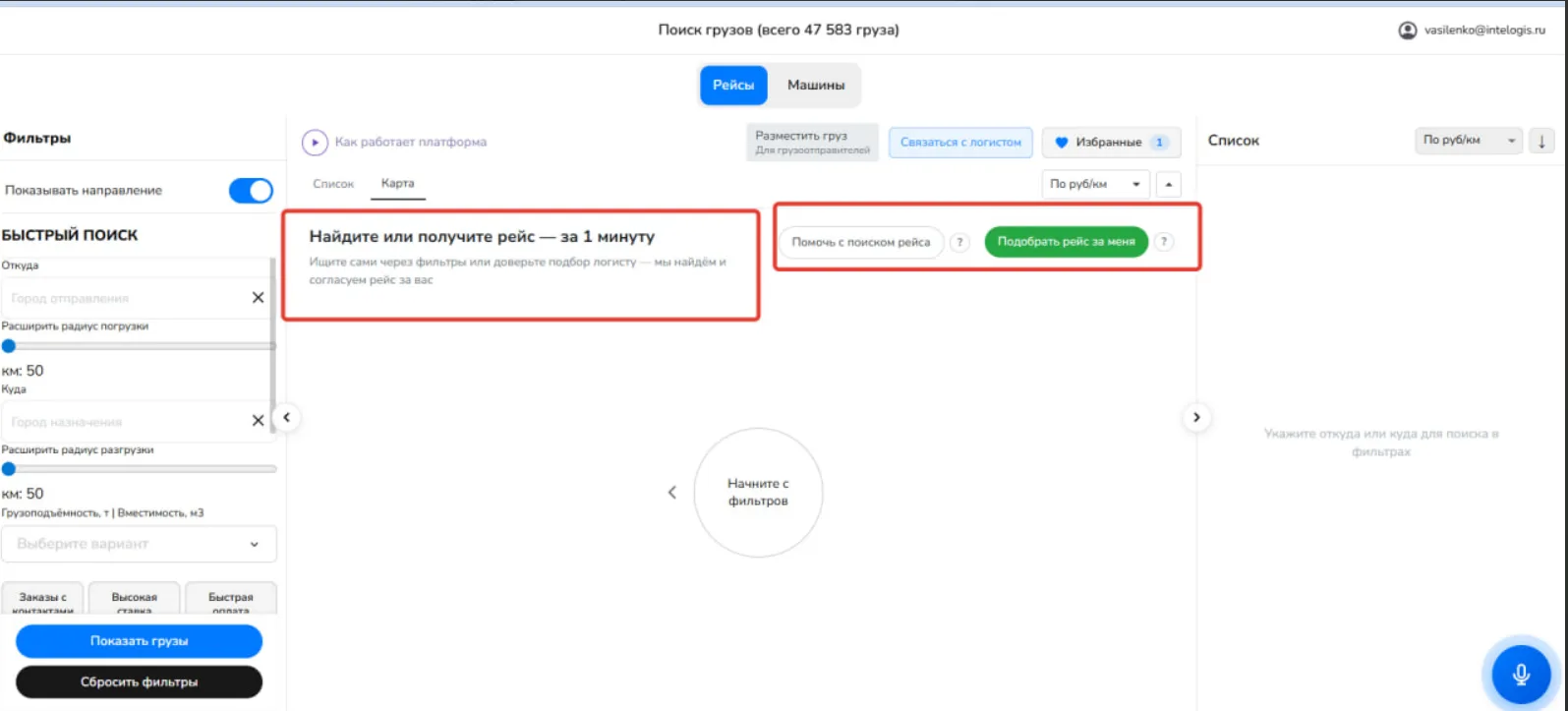Click the chevron left of 'Начните с фильтров'

[x=672, y=493]
